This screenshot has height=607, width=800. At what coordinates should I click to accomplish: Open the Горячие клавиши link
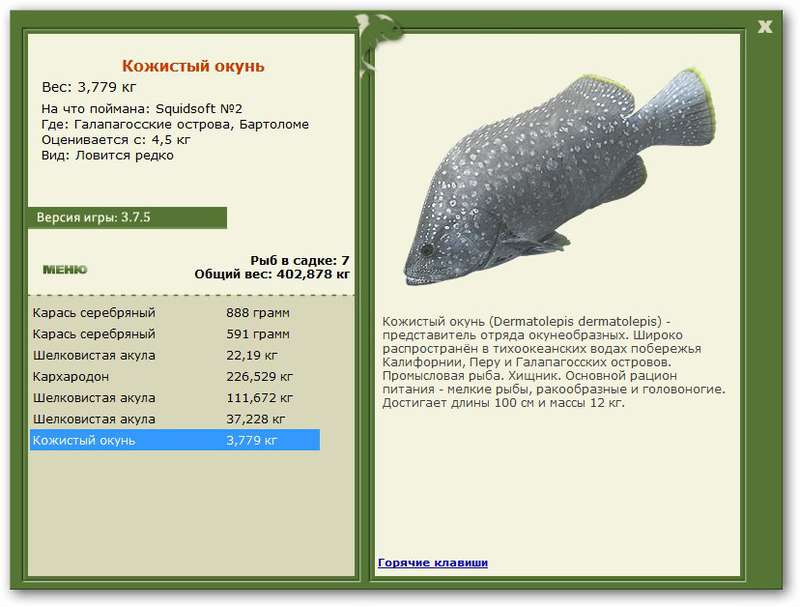[433, 563]
